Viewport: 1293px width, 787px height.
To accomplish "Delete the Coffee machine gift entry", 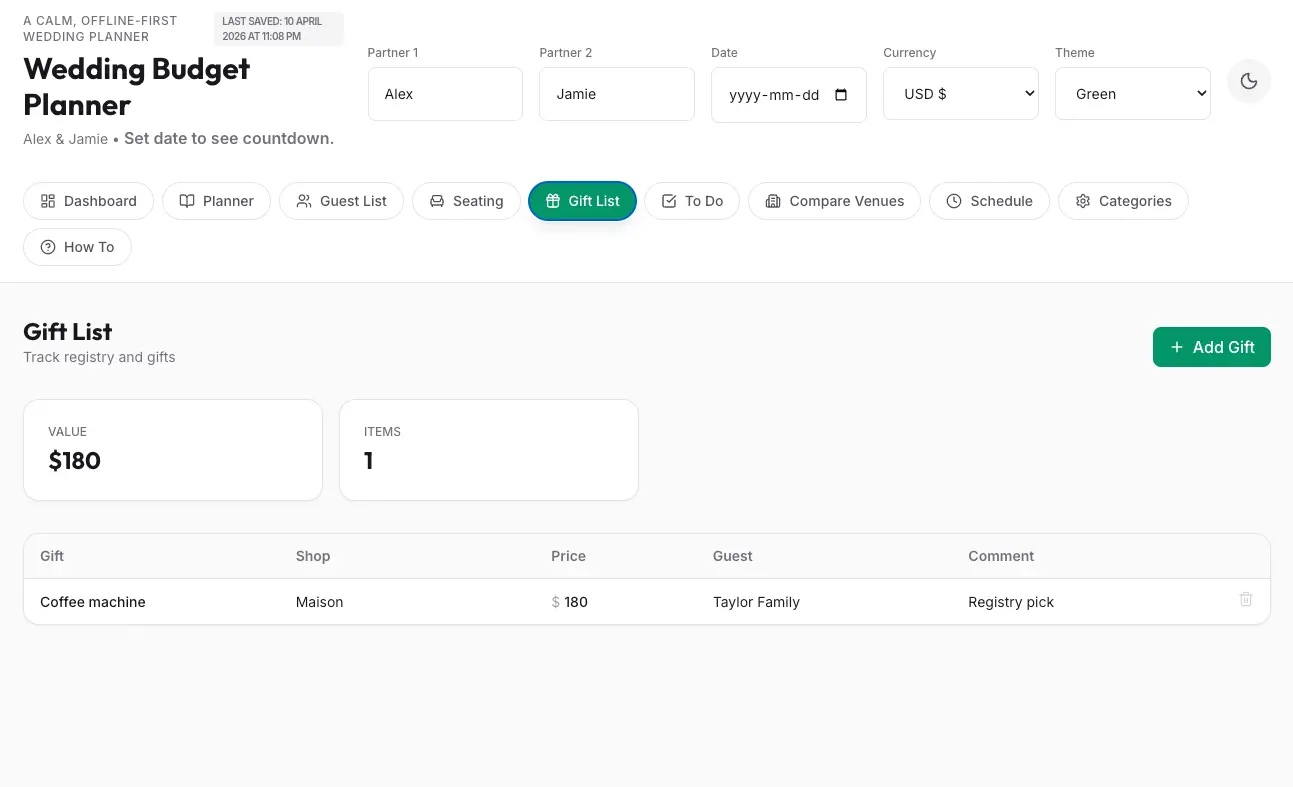I will coord(1246,599).
